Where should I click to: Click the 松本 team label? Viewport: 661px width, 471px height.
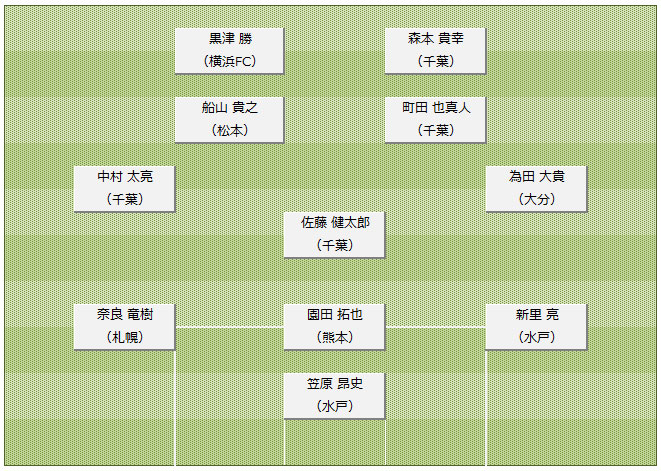coord(229,130)
